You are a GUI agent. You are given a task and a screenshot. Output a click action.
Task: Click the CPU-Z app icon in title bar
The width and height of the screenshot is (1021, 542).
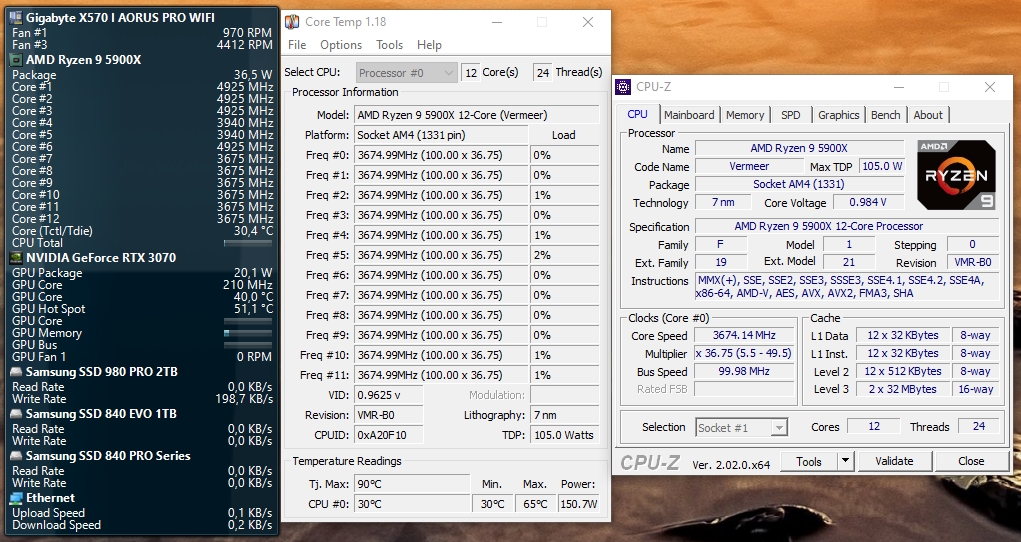pyautogui.click(x=623, y=87)
